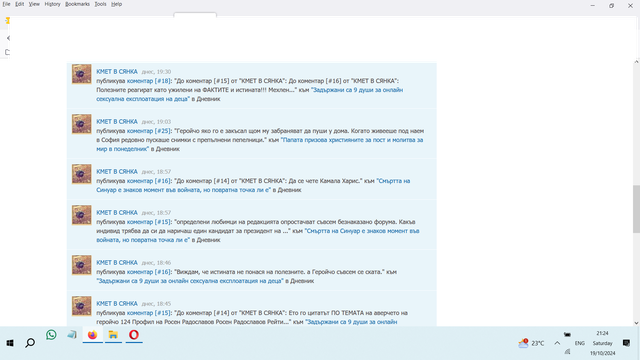The image size is (640, 360).
Task: Open the Tools menu
Action: click(x=100, y=4)
